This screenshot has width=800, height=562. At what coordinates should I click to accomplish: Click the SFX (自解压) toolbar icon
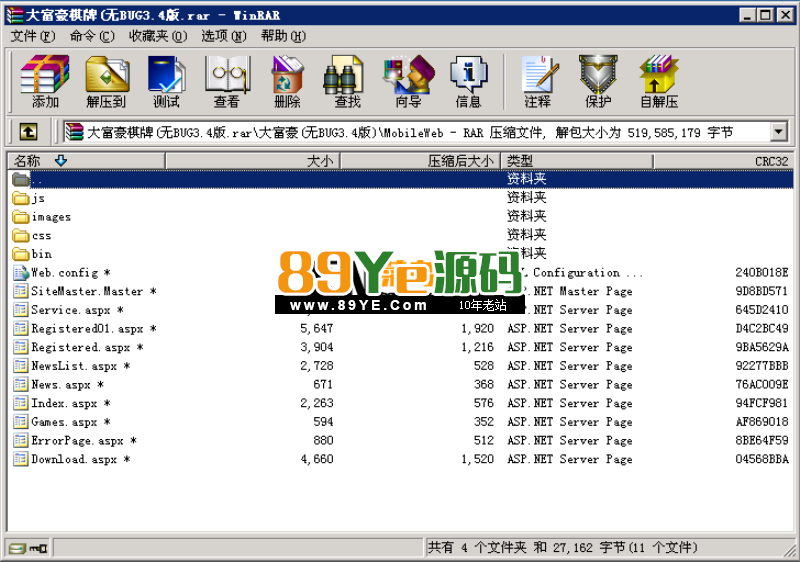tap(659, 81)
